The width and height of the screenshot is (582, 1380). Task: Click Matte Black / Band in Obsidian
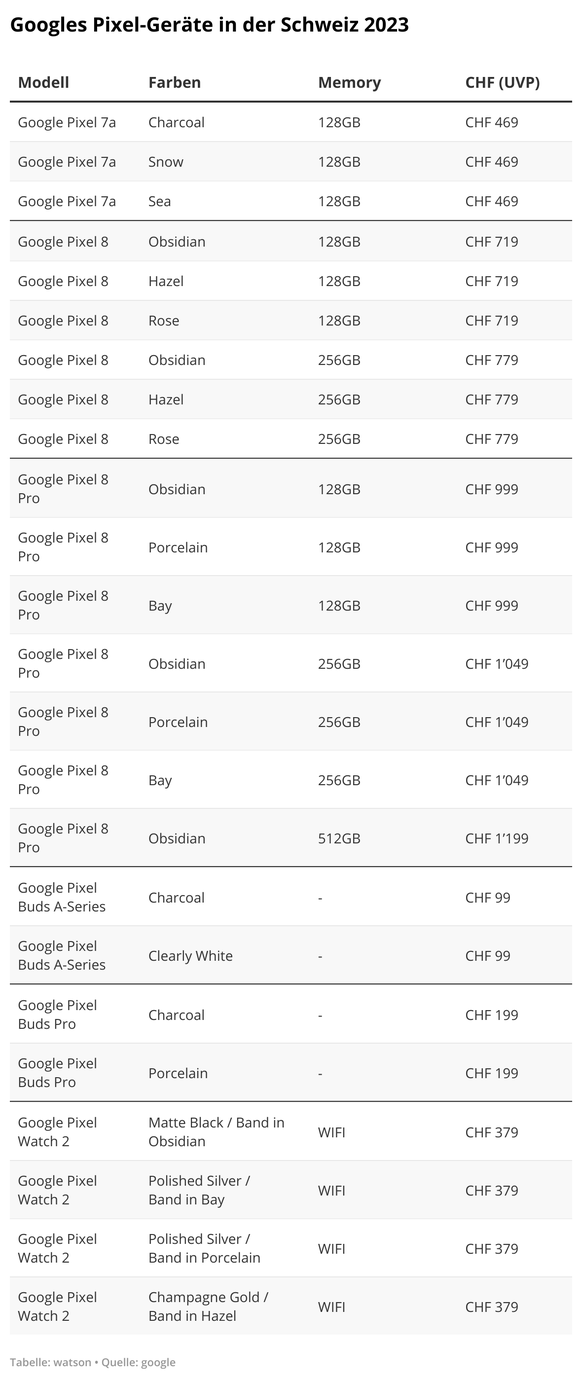tap(216, 1132)
